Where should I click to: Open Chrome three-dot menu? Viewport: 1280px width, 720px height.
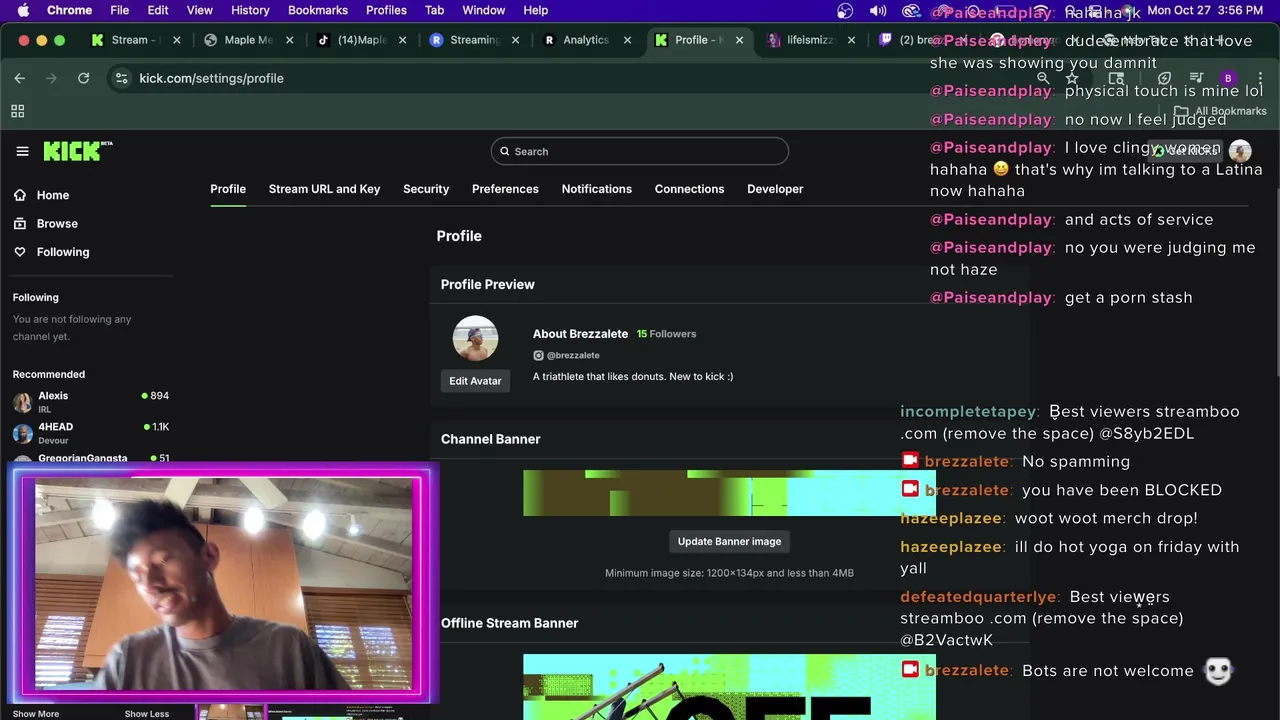[x=1260, y=78]
